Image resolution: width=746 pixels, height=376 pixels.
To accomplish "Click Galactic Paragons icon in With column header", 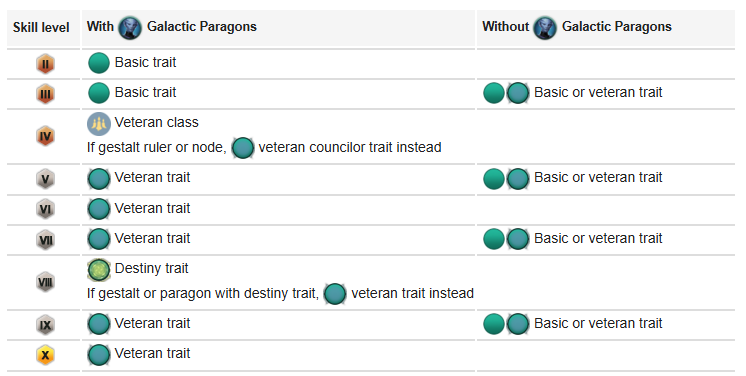I will point(130,27).
